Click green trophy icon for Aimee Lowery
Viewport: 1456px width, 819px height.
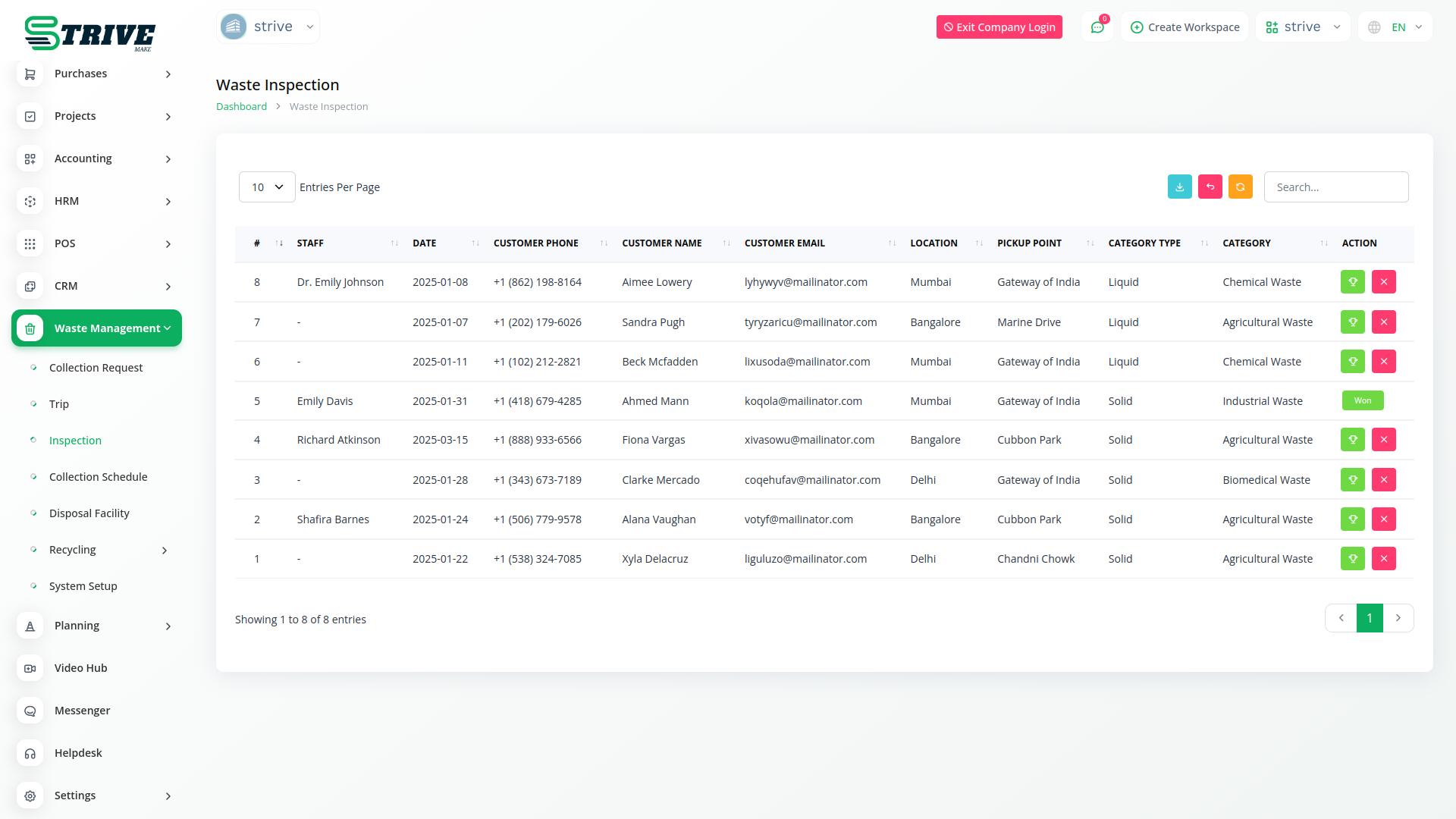[1352, 282]
